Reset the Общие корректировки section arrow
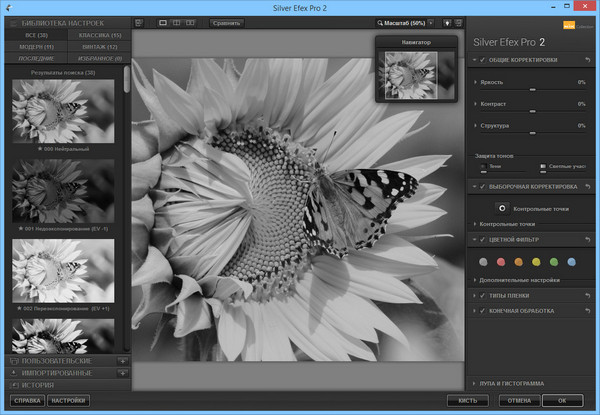This screenshot has height=415, width=600. (587, 59)
